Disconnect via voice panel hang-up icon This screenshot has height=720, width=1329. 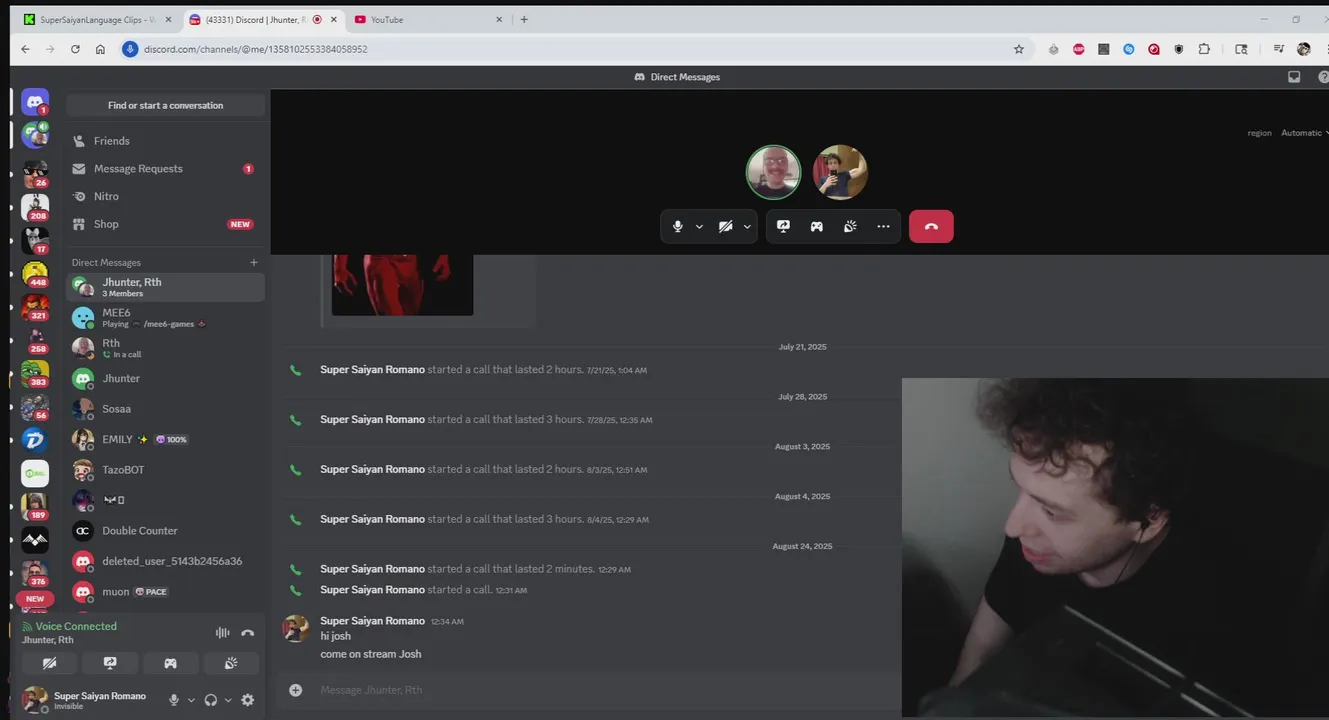pos(248,633)
